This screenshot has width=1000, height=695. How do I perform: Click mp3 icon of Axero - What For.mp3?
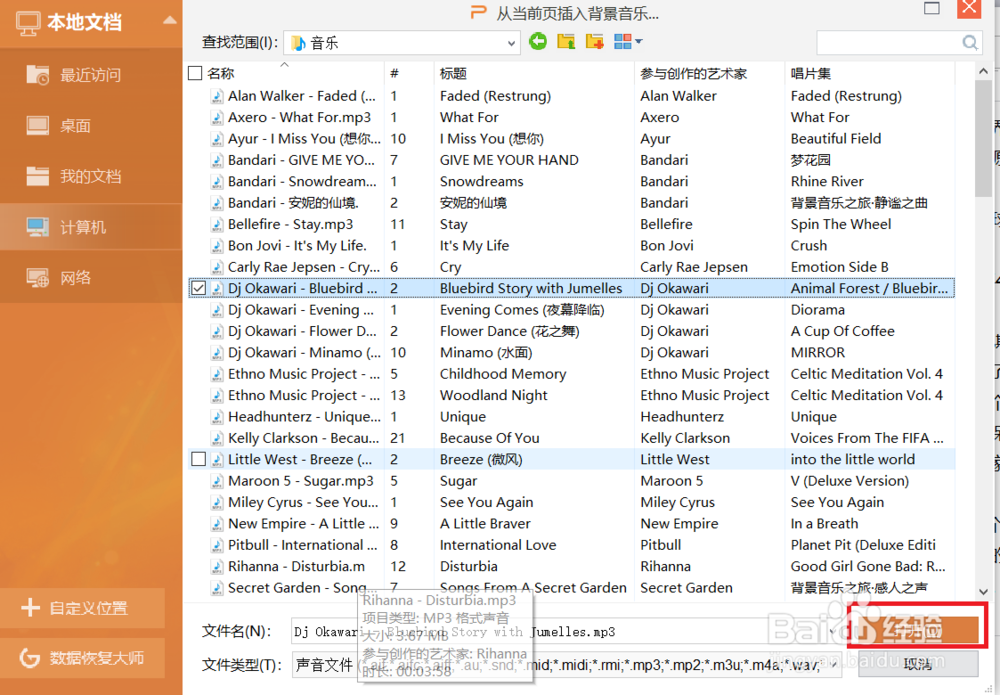point(217,117)
